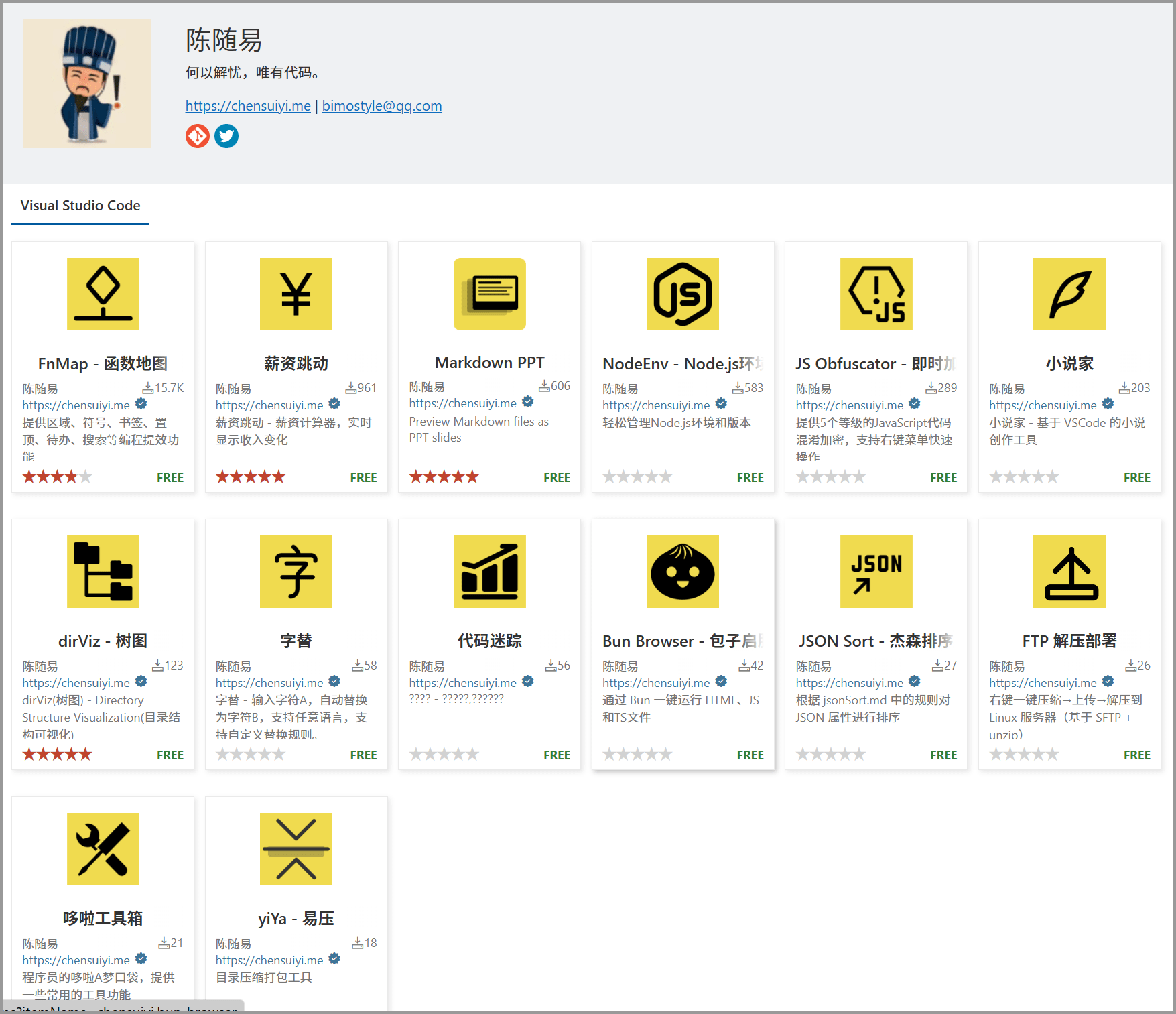Click the 何以解忧，唯有代码。 tagline

(255, 73)
